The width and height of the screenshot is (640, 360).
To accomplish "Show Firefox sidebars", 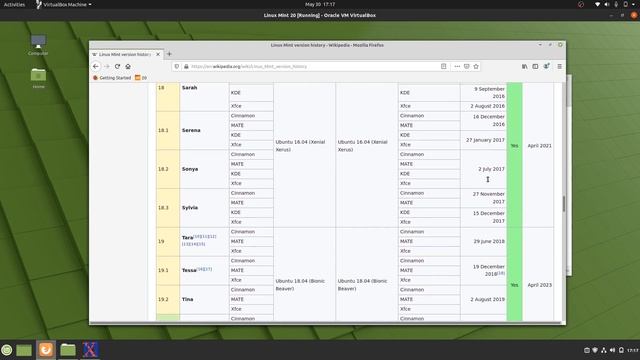I will 535,66.
